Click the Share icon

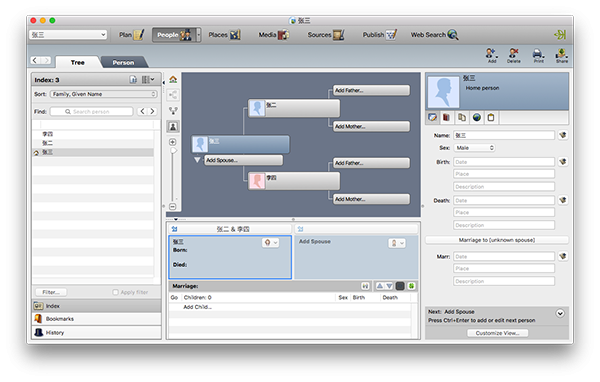click(562, 55)
